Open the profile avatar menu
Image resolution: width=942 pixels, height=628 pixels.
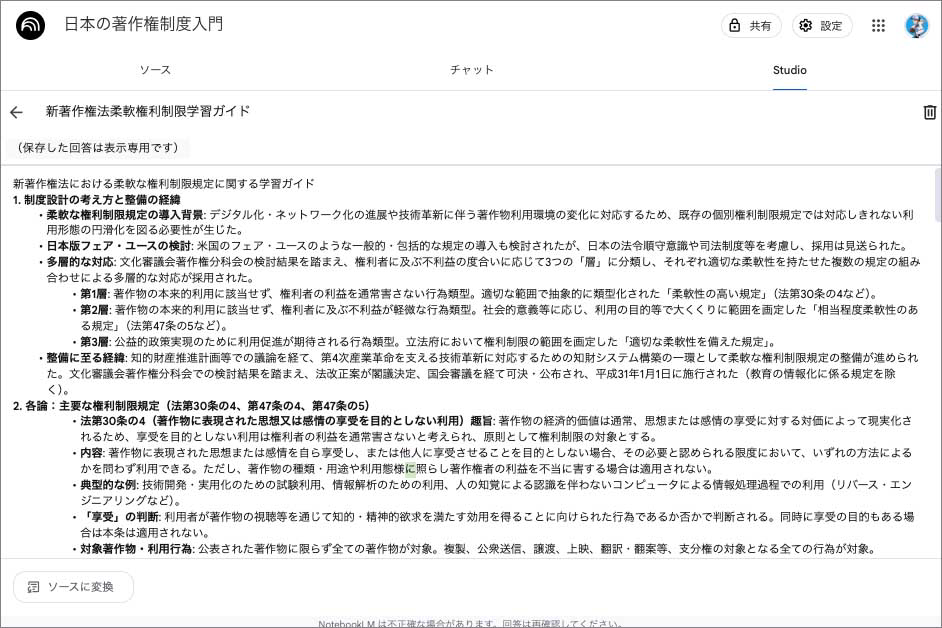click(x=916, y=26)
